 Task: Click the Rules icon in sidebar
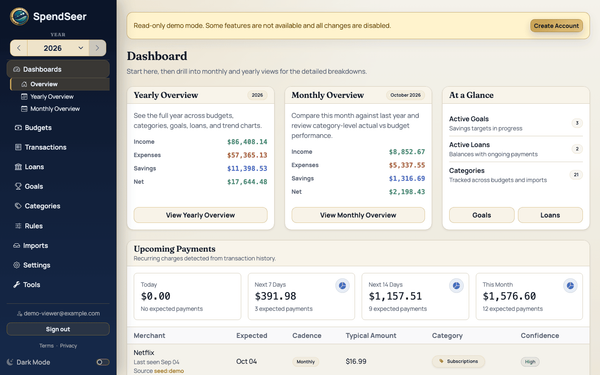pos(18,226)
